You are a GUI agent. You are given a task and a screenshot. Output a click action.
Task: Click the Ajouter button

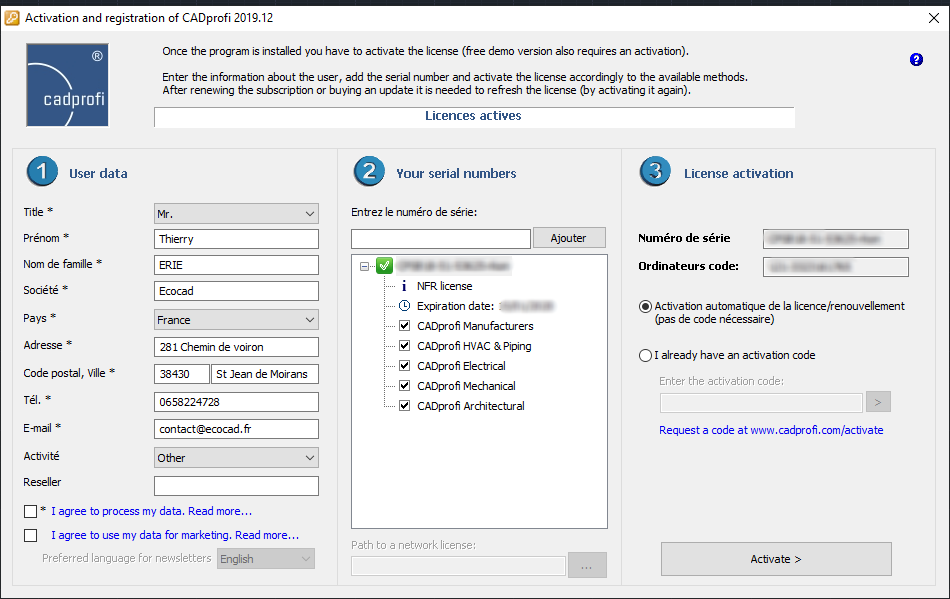point(569,238)
